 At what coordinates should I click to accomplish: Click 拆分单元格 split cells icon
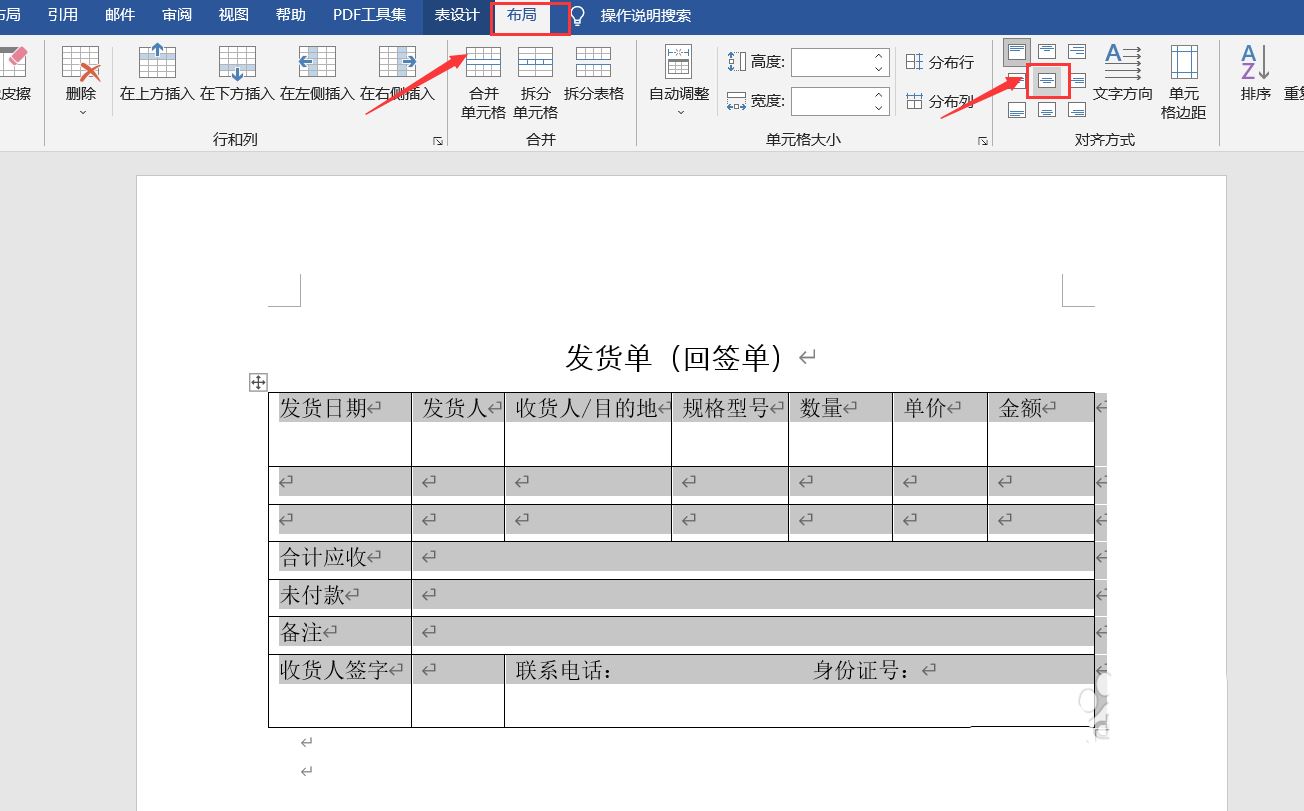[535, 62]
